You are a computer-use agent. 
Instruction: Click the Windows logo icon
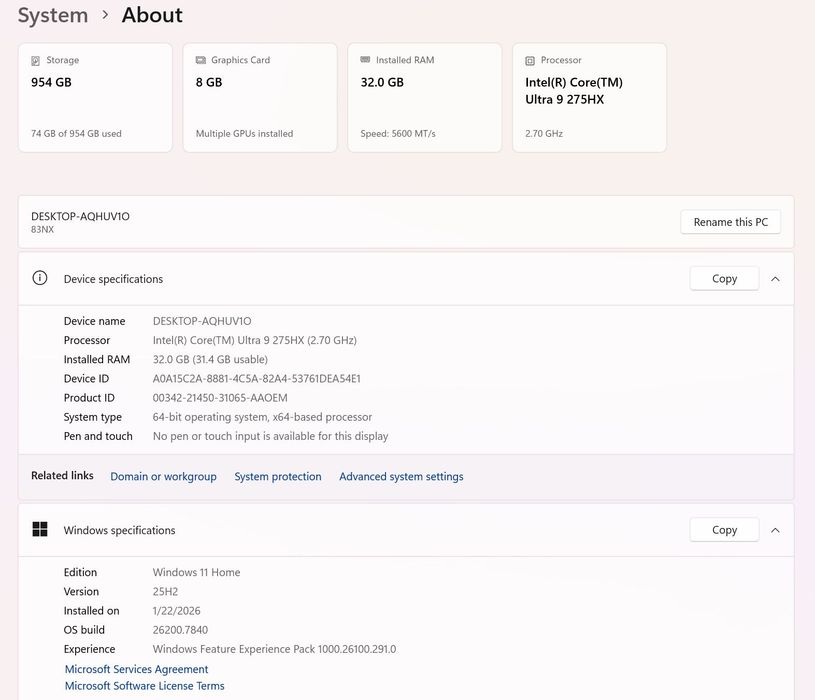pos(40,529)
